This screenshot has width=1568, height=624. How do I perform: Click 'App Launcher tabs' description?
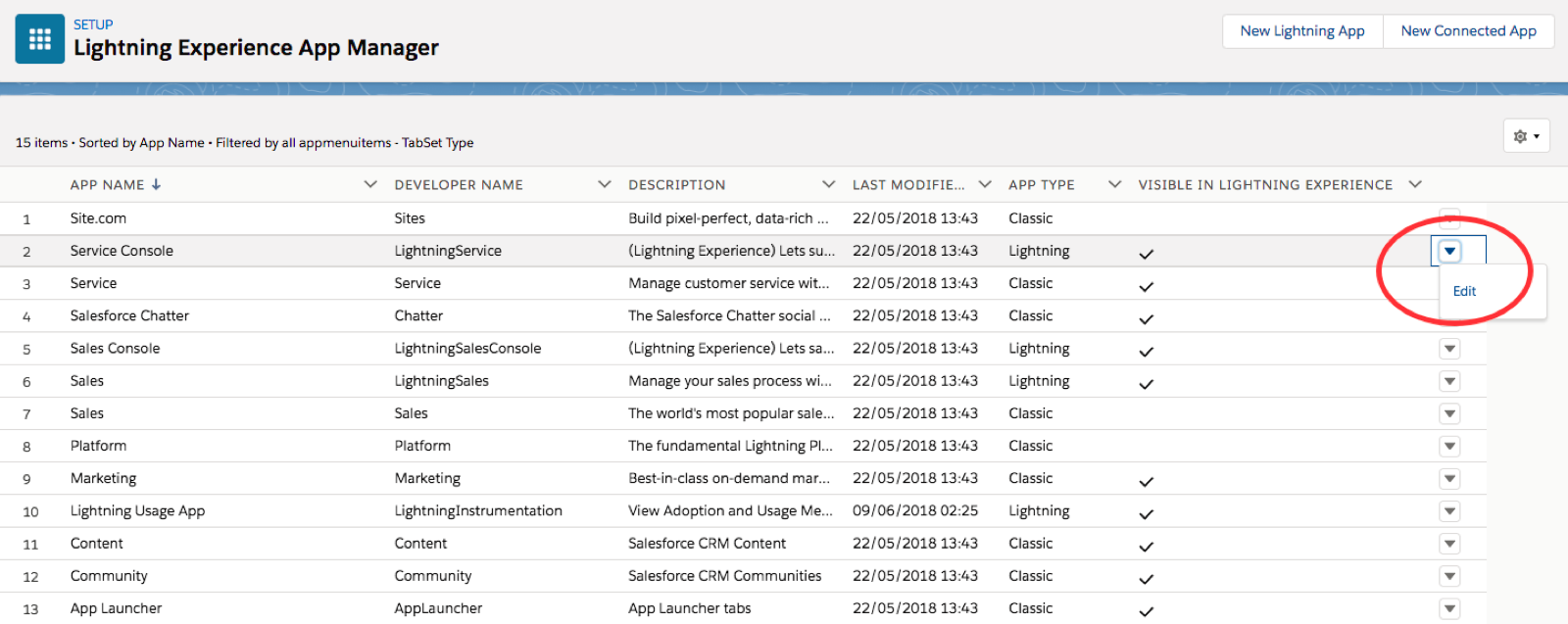click(x=690, y=608)
